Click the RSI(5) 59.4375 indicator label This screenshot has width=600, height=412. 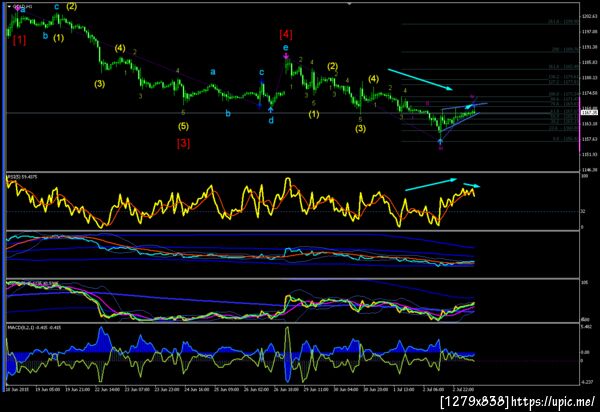22,177
